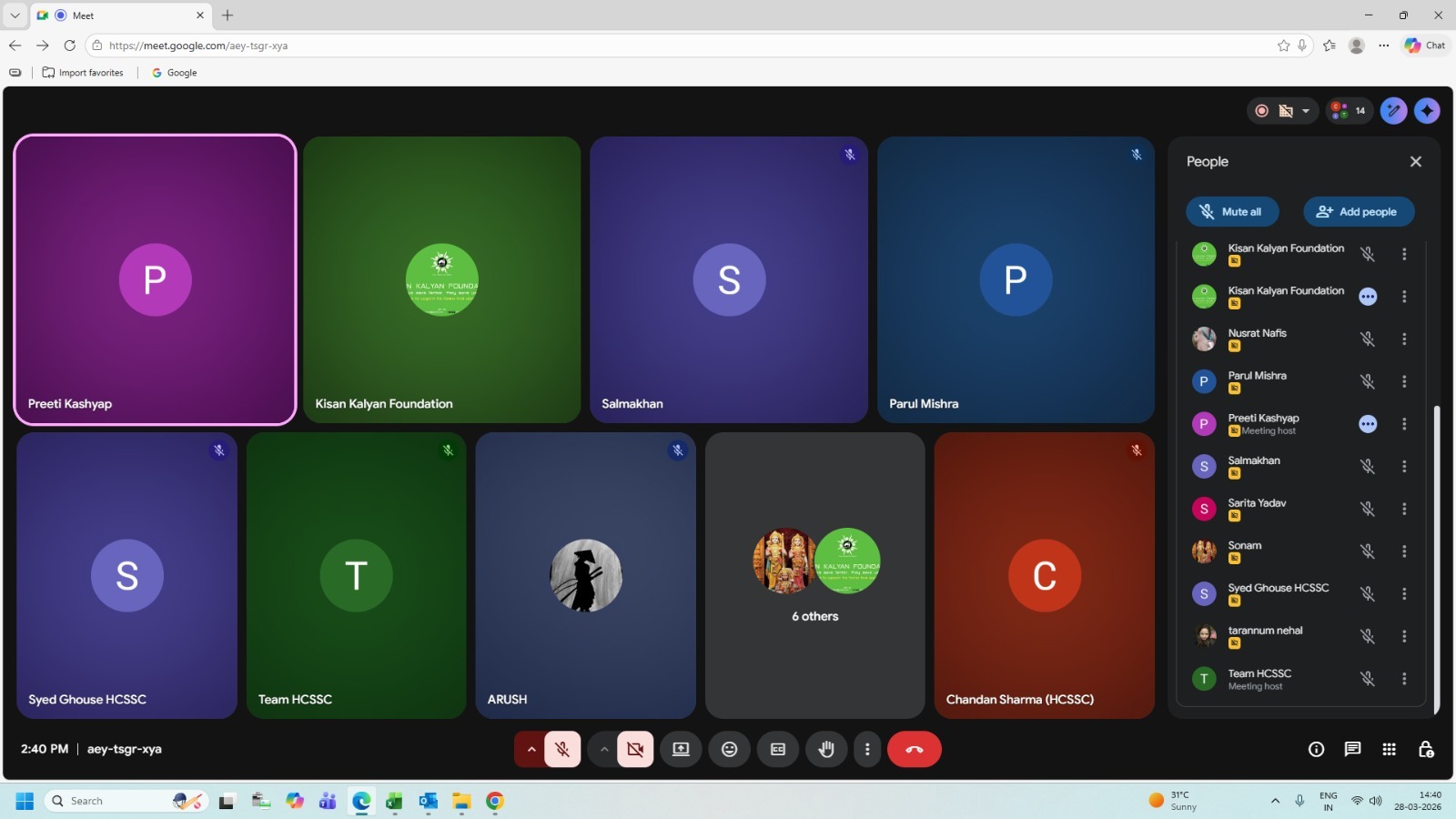Screen dimensions: 1456x819
Task: Open Copilot Chat in the browser
Action: pyautogui.click(x=1425, y=45)
